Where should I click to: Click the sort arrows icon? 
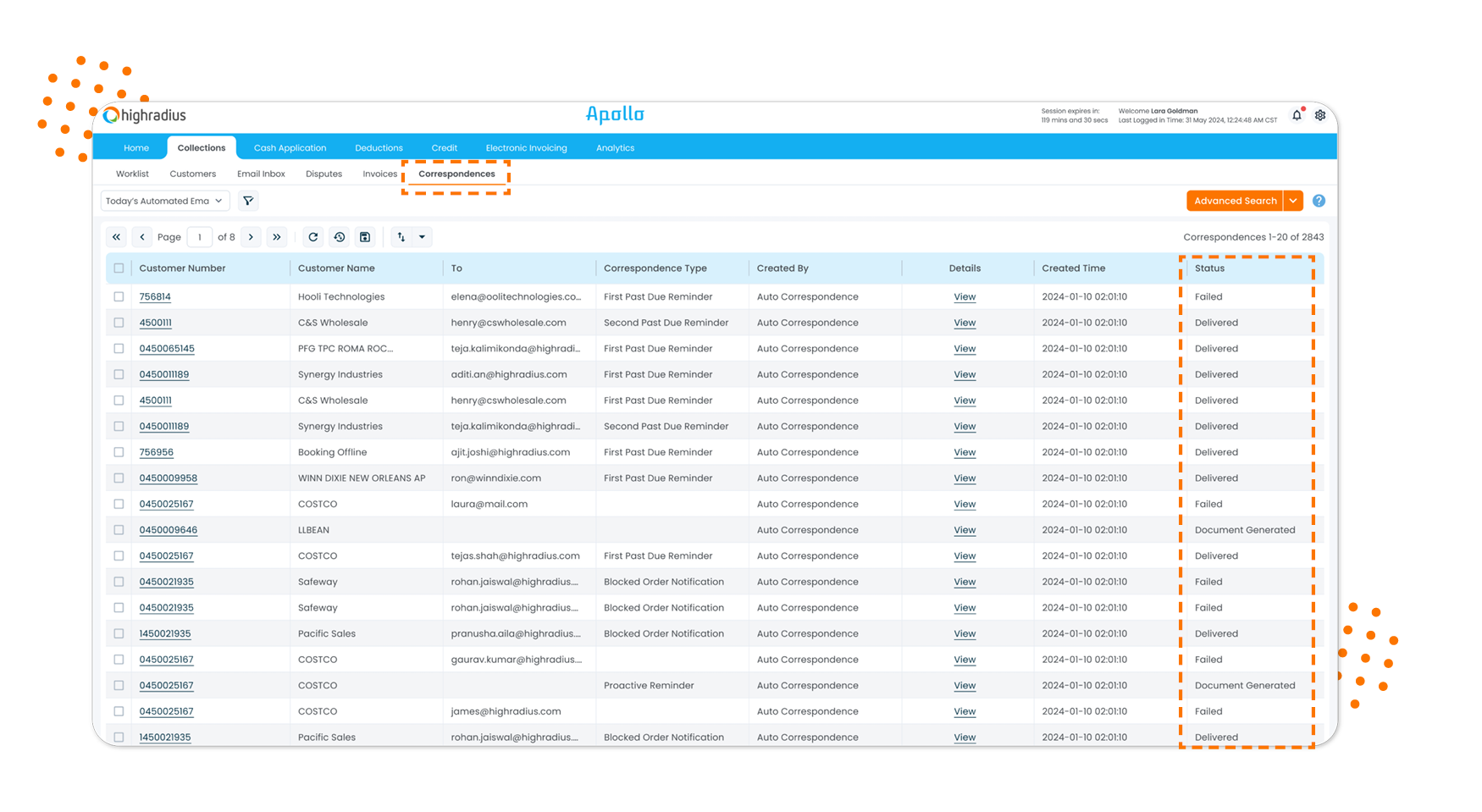401,237
